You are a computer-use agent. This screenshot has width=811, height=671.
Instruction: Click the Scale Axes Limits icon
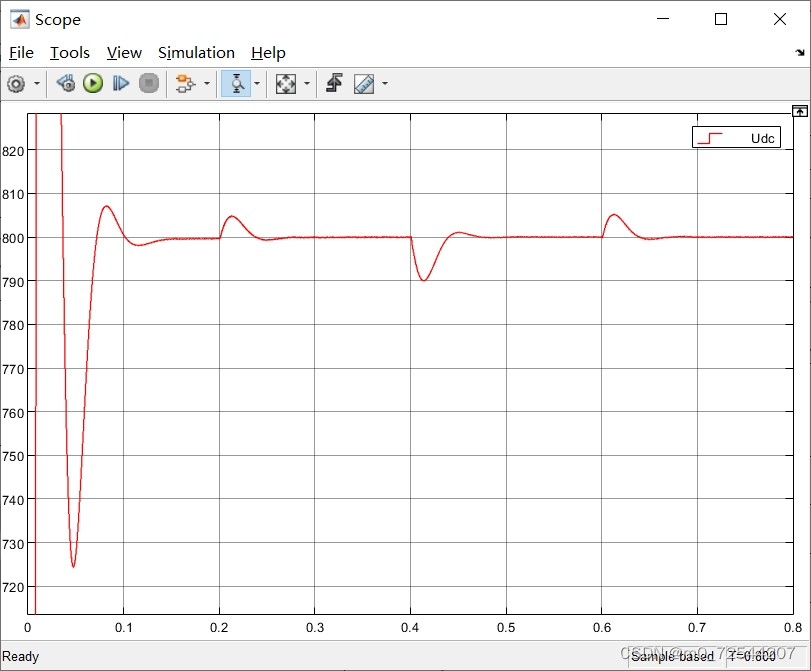point(286,83)
